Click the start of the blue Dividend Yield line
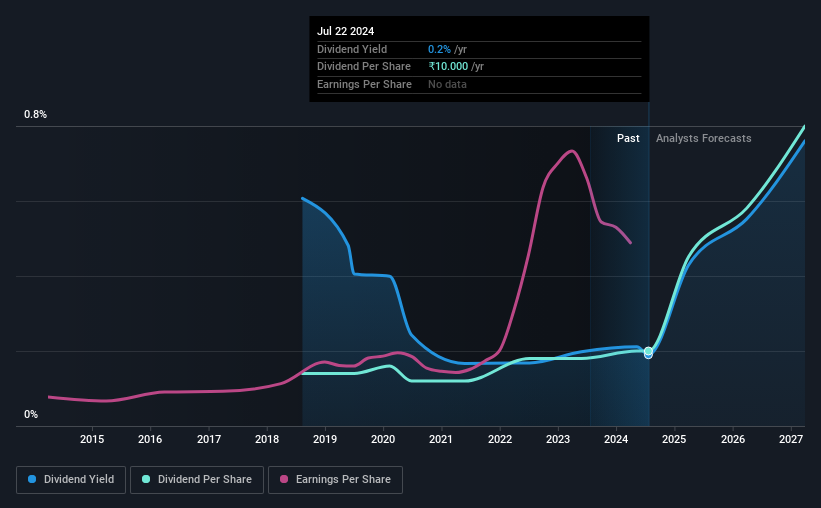 303,198
